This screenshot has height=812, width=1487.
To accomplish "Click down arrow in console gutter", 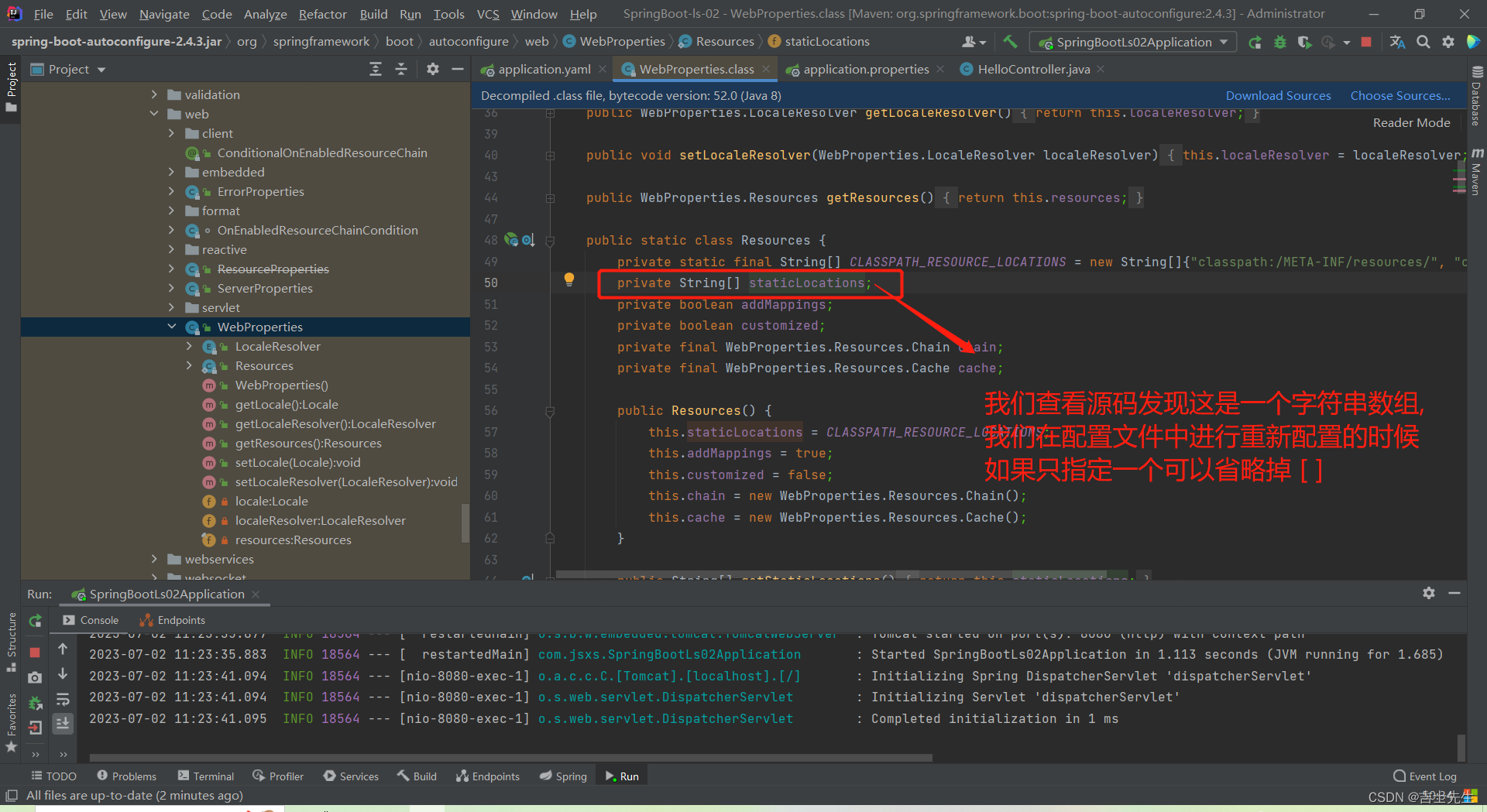I will click(63, 673).
